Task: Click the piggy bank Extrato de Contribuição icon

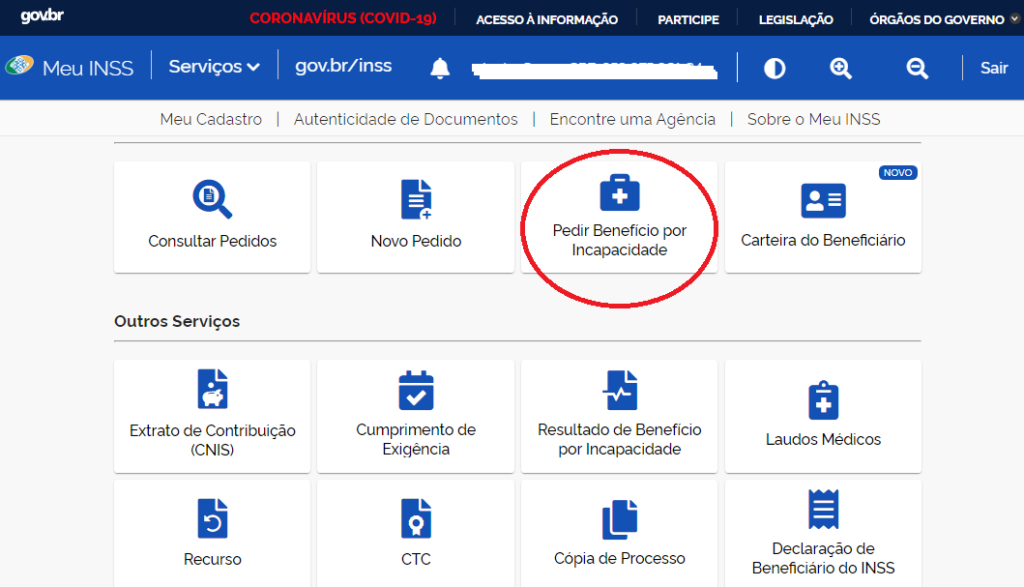Action: tap(212, 389)
